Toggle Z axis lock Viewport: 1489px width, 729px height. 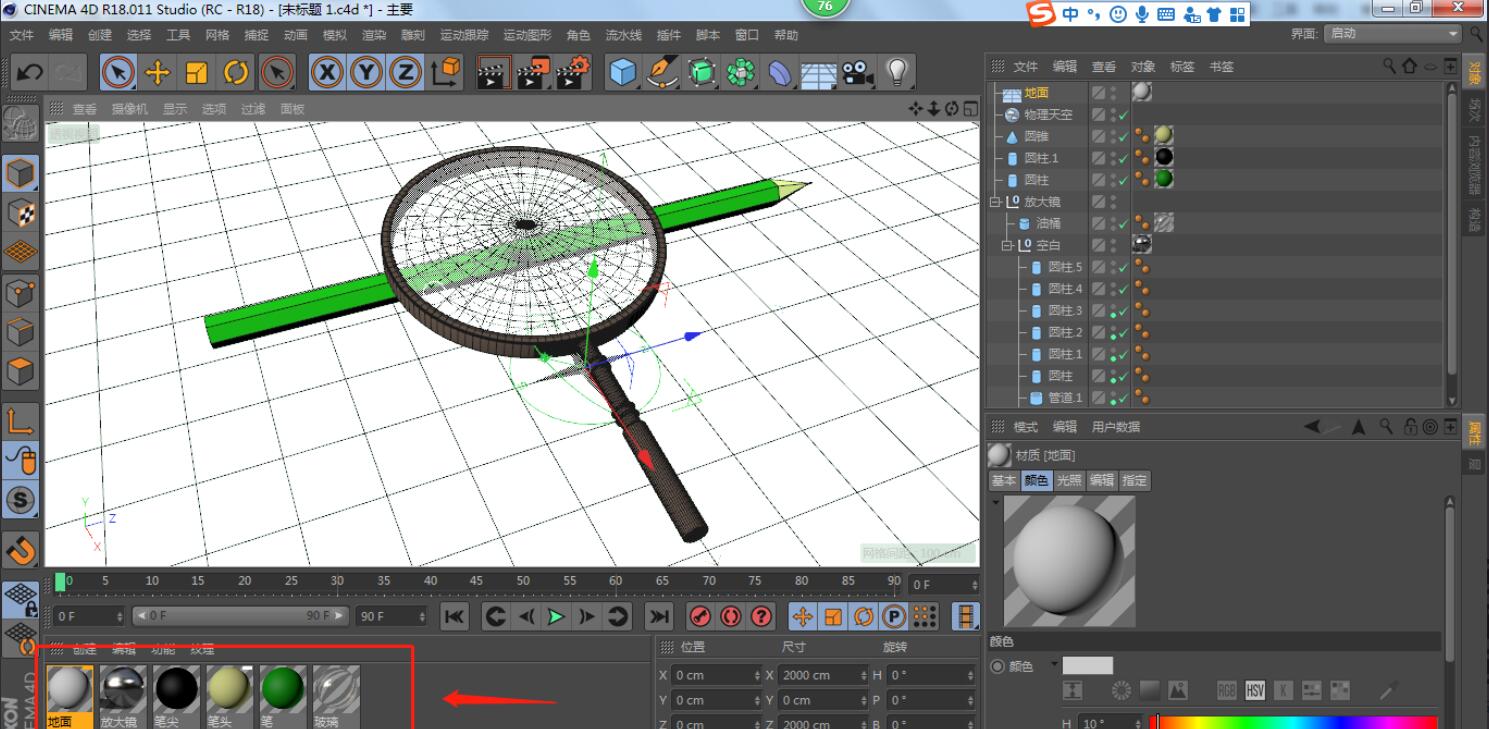[404, 72]
